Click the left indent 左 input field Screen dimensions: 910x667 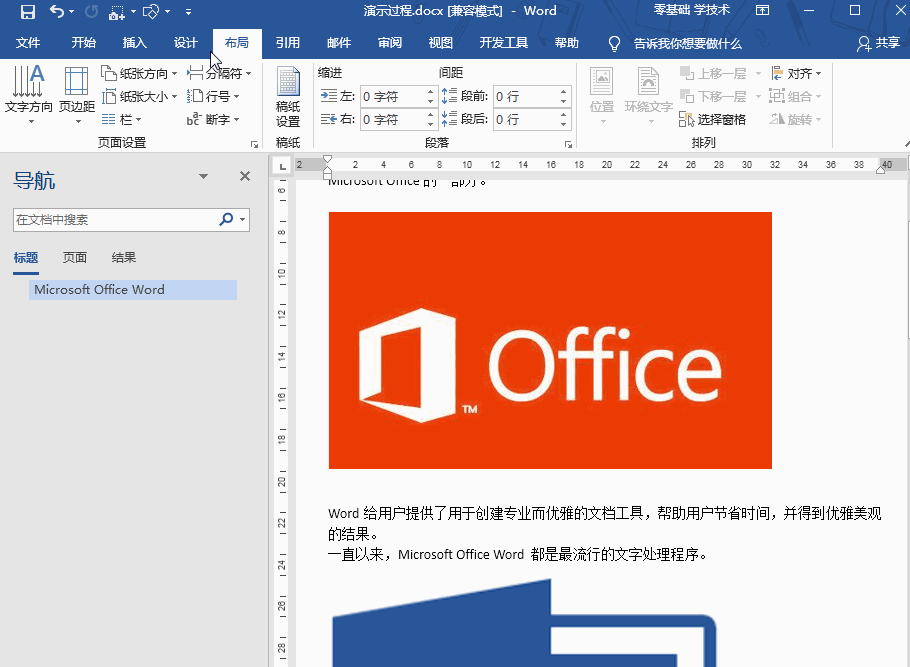point(393,96)
